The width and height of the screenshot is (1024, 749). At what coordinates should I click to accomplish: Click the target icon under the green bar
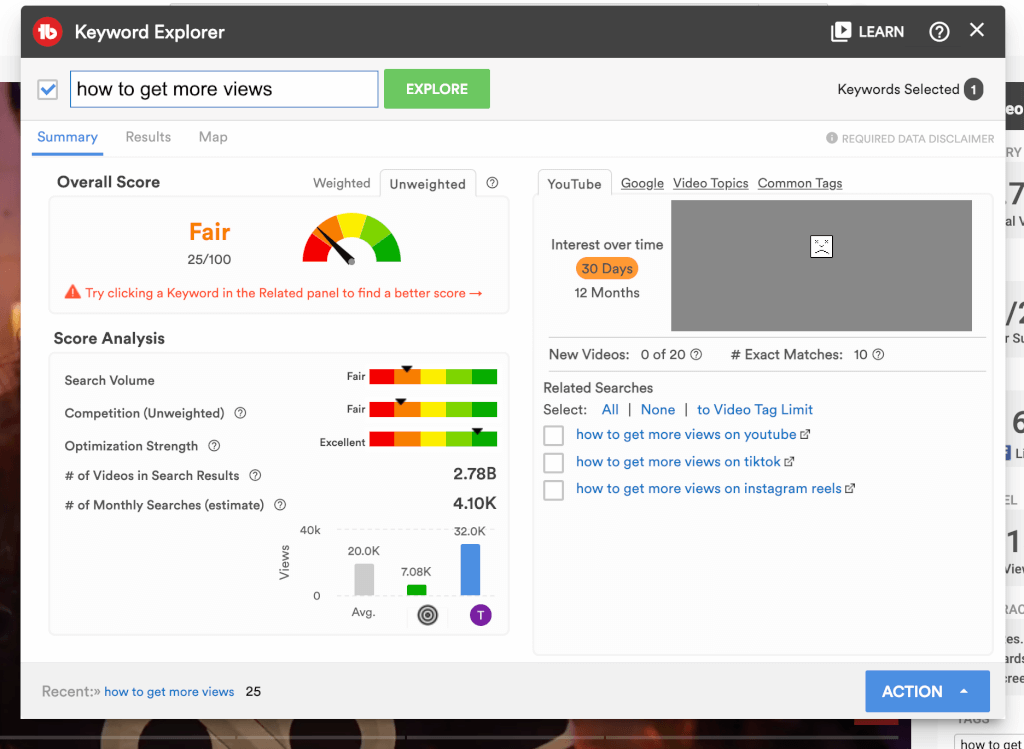point(428,615)
